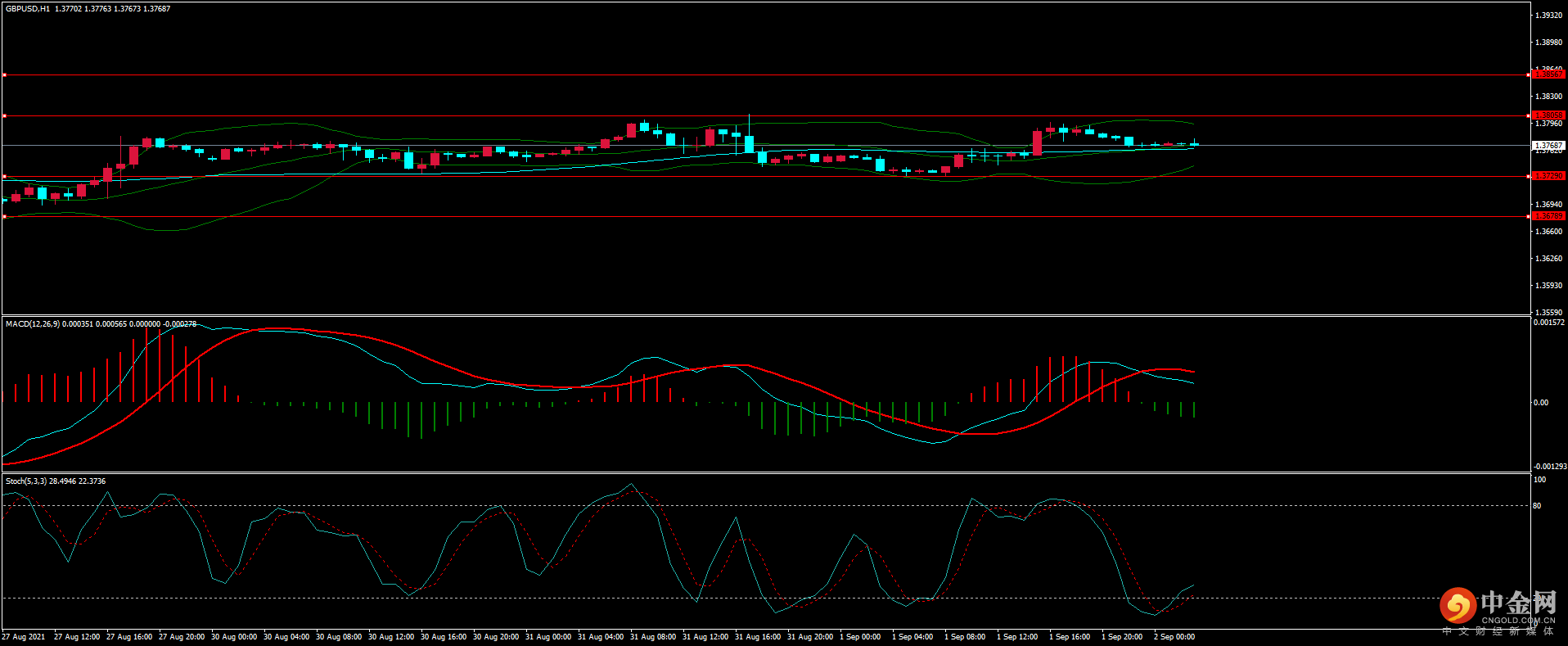Click the Stochastic 80 level label

point(1537,506)
